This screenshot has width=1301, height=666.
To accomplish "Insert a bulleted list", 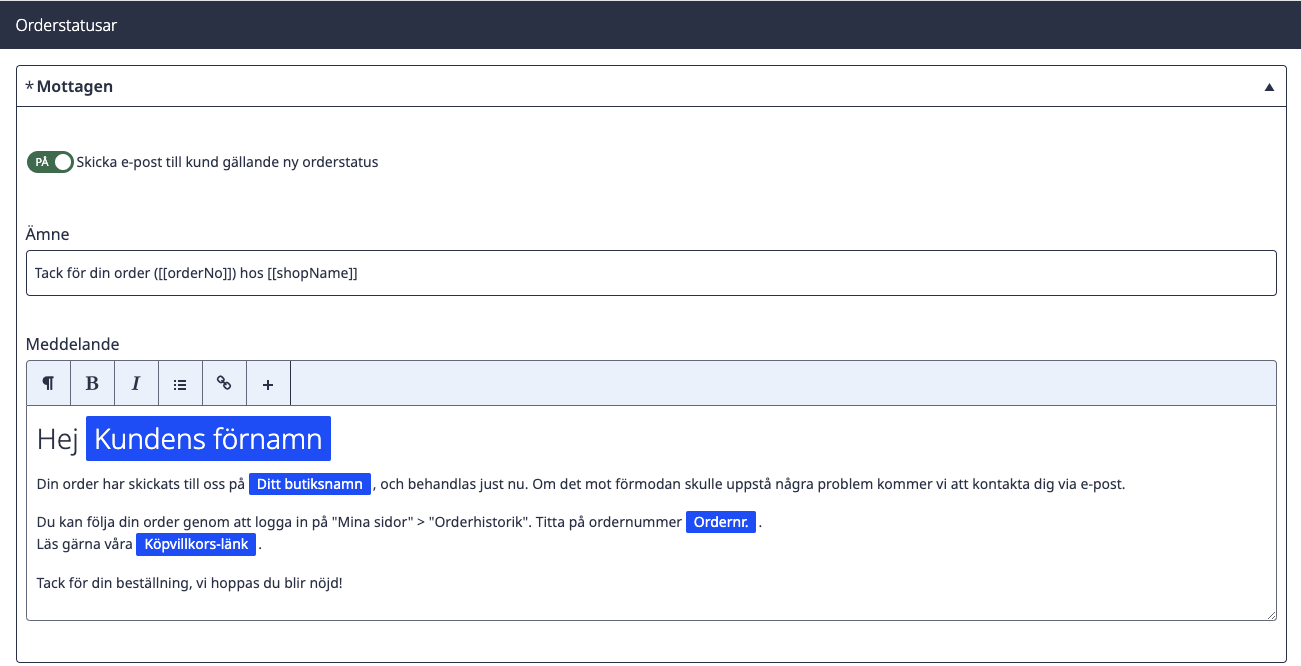I will (180, 383).
